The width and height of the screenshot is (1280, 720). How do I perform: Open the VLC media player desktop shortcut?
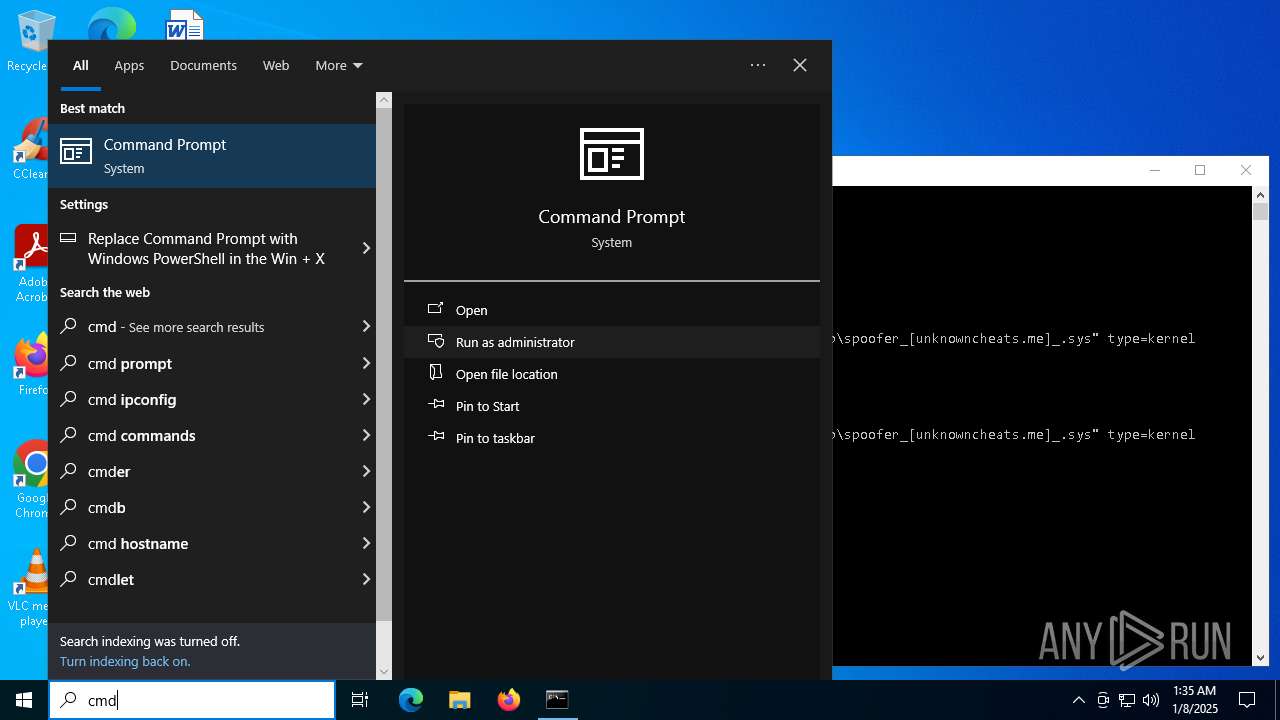tap(32, 588)
